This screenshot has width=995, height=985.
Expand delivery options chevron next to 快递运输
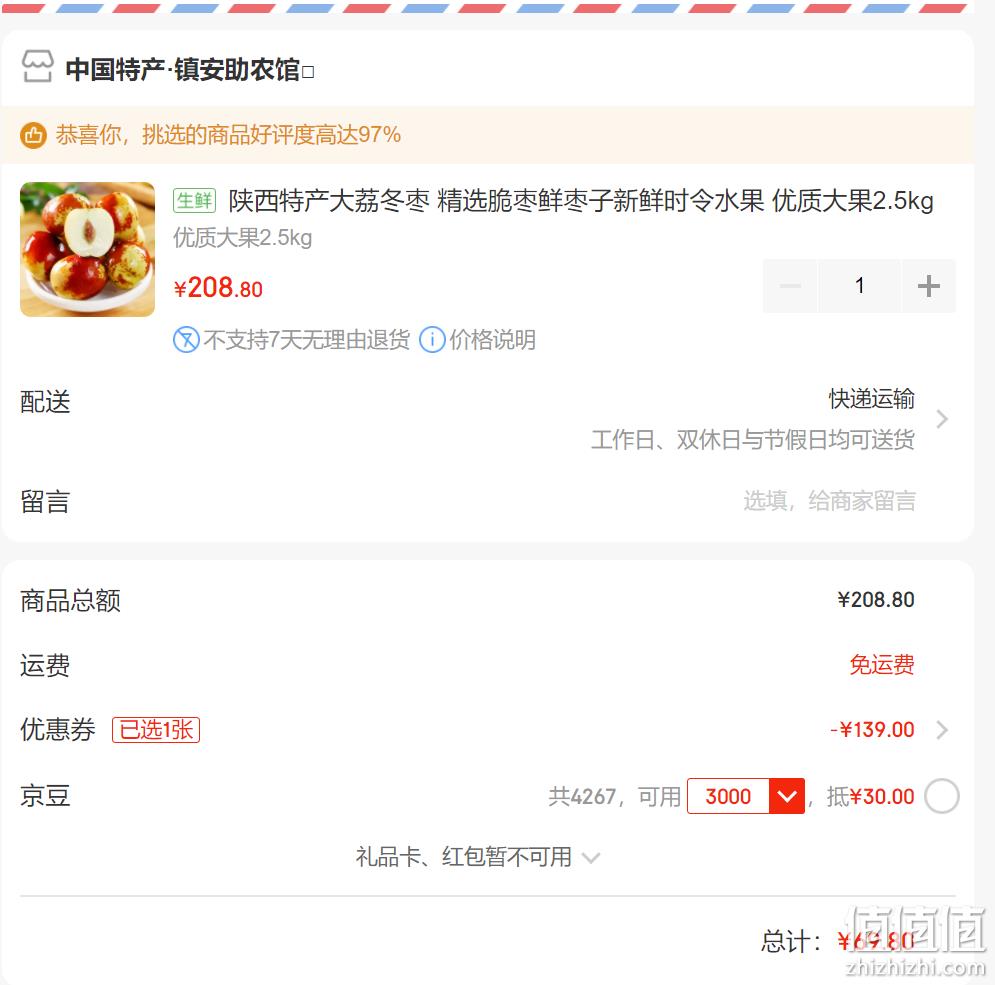942,419
